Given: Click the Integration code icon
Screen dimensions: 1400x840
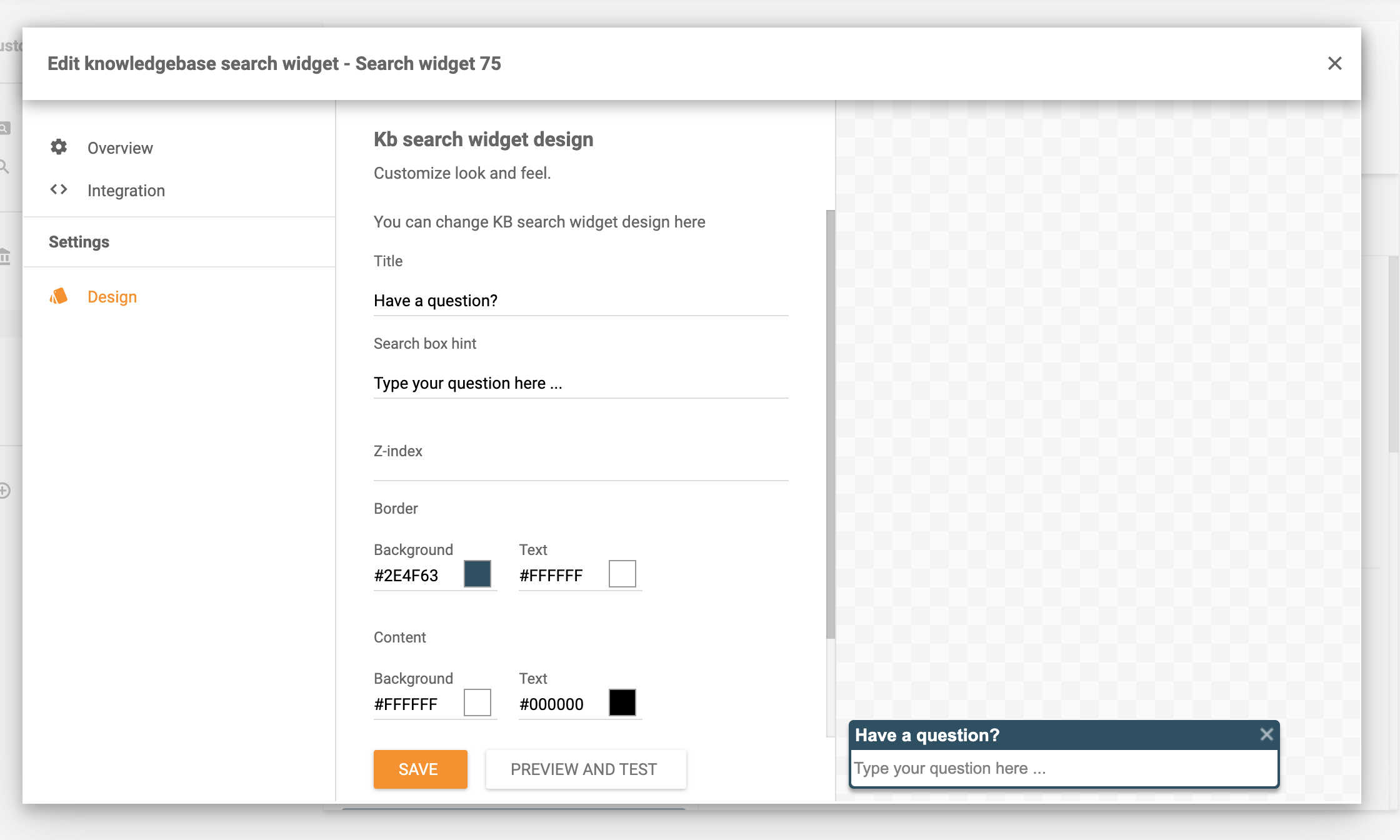Looking at the screenshot, I should click(x=59, y=190).
